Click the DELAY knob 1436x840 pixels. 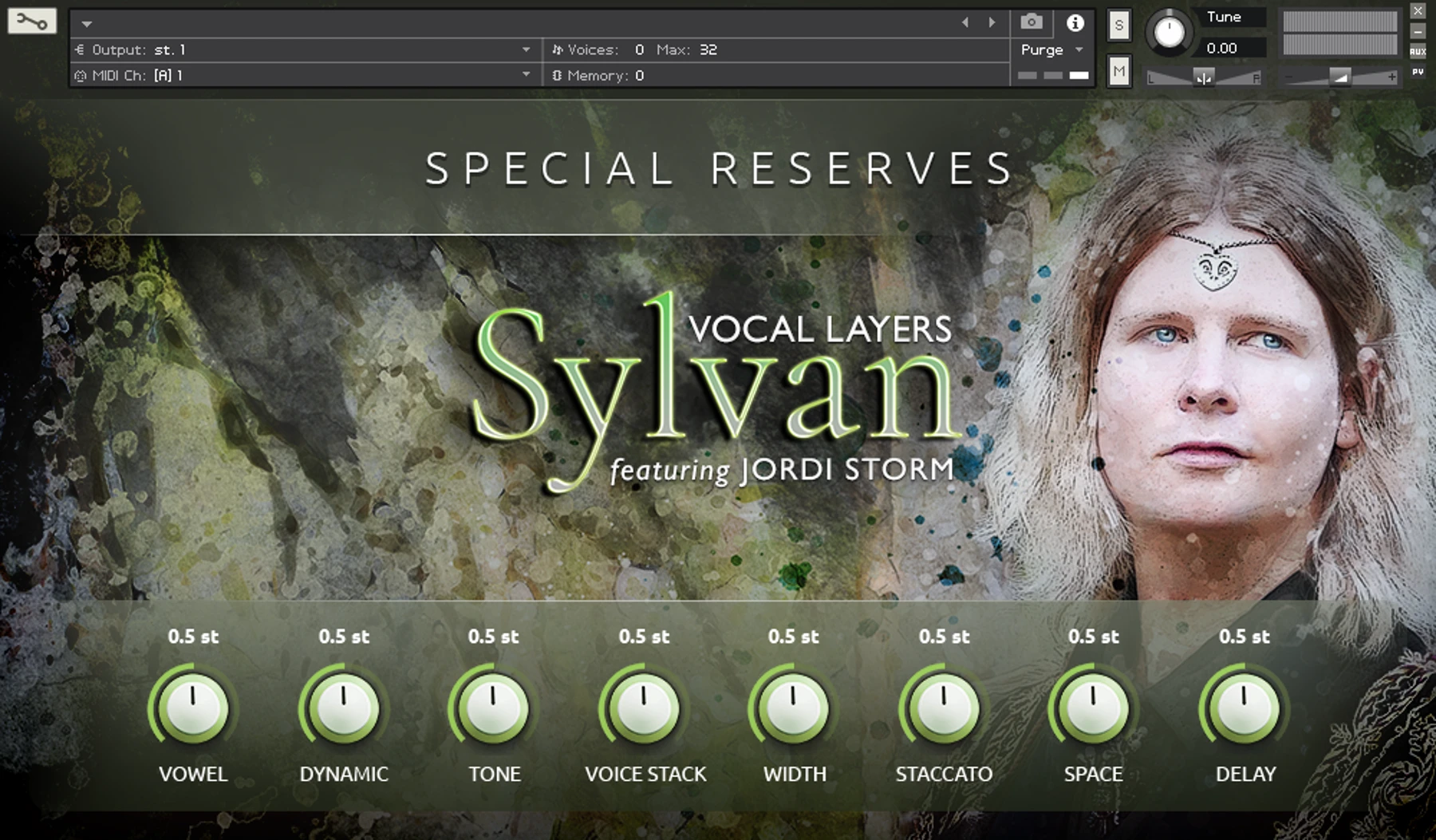[1244, 707]
